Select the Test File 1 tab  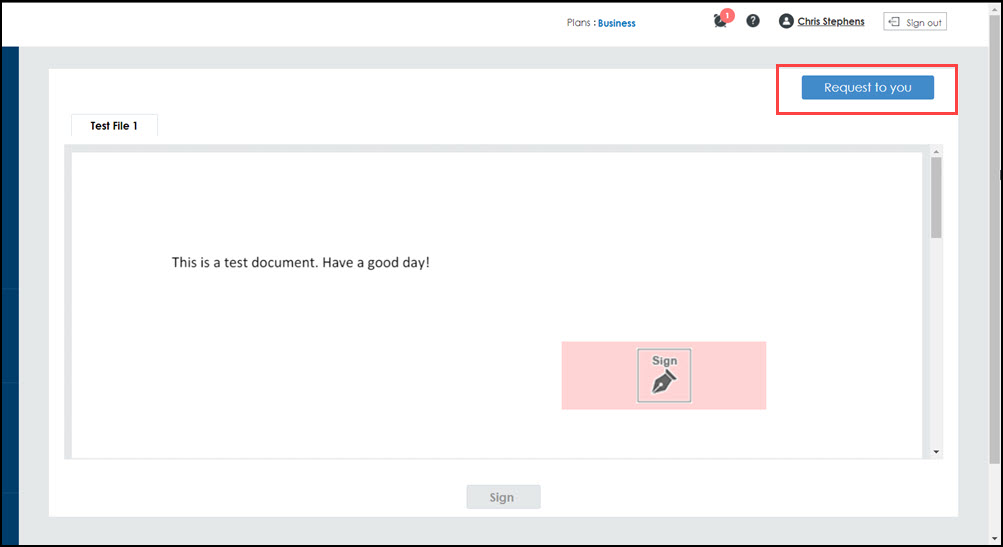[x=114, y=125]
